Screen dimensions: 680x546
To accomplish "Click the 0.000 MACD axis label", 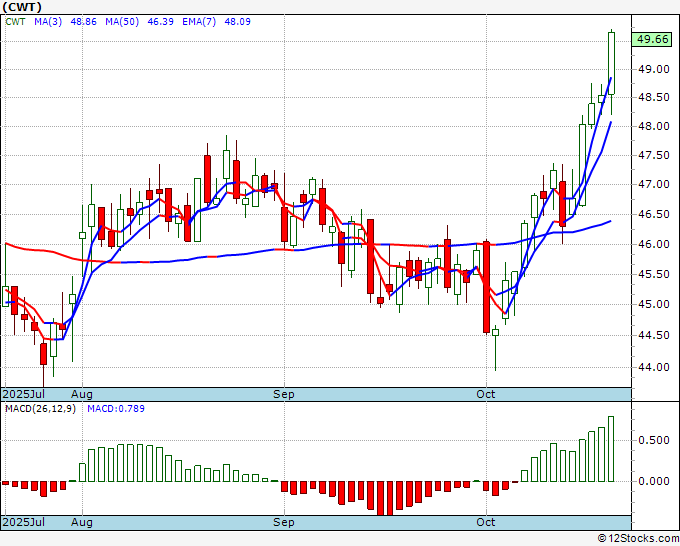I will click(654, 481).
